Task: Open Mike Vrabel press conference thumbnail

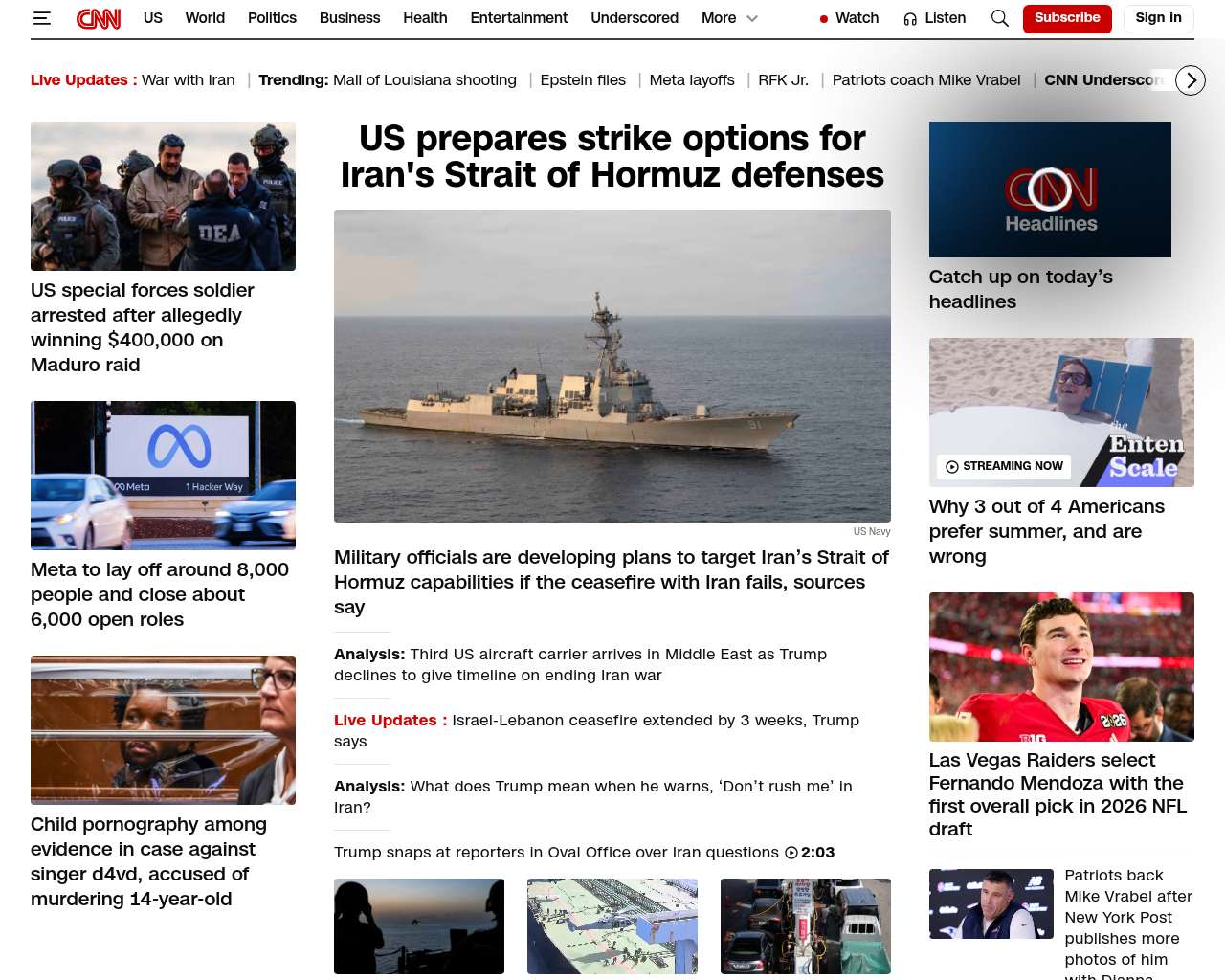Action: click(991, 904)
